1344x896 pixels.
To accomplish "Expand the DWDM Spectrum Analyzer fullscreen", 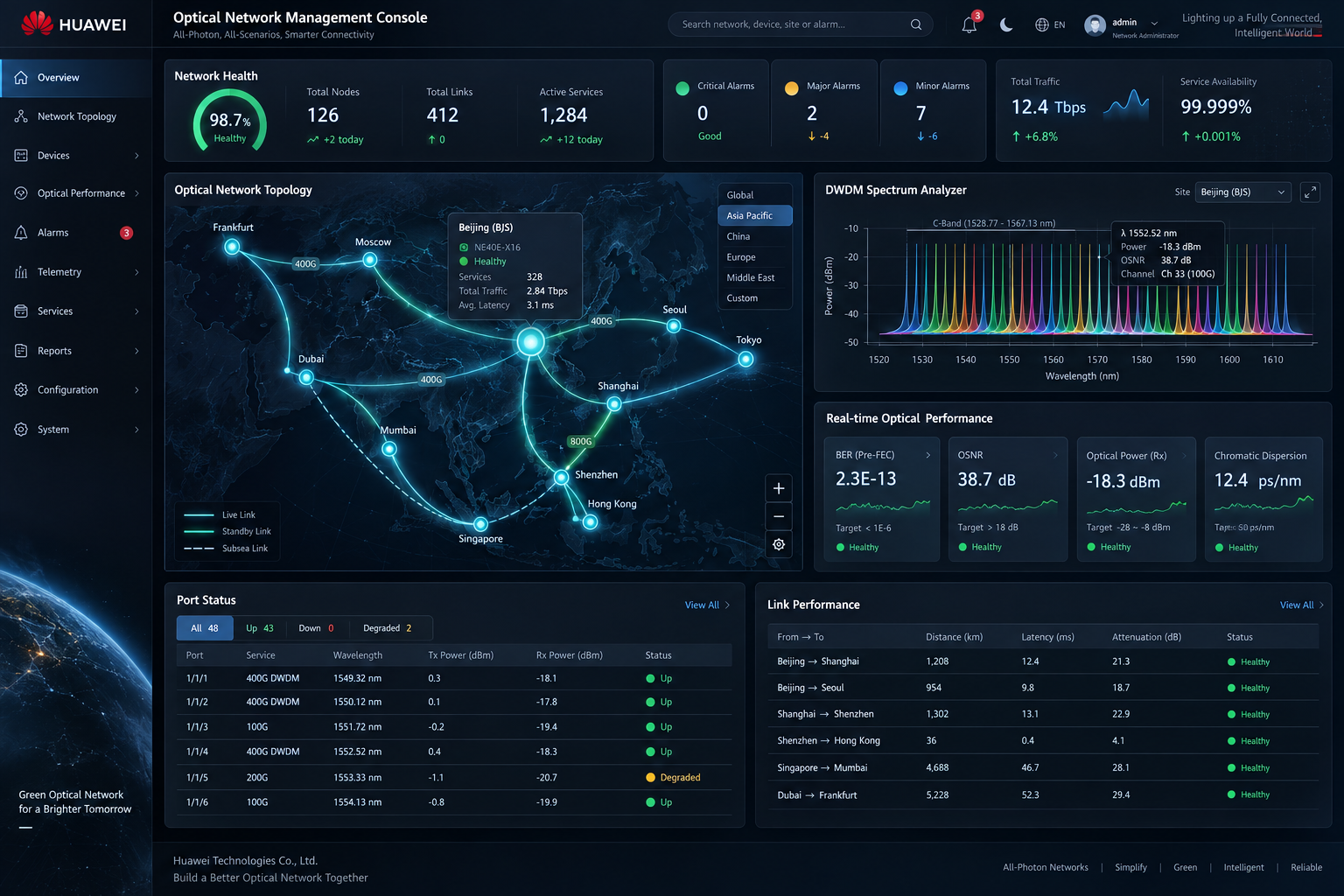I will (x=1310, y=192).
